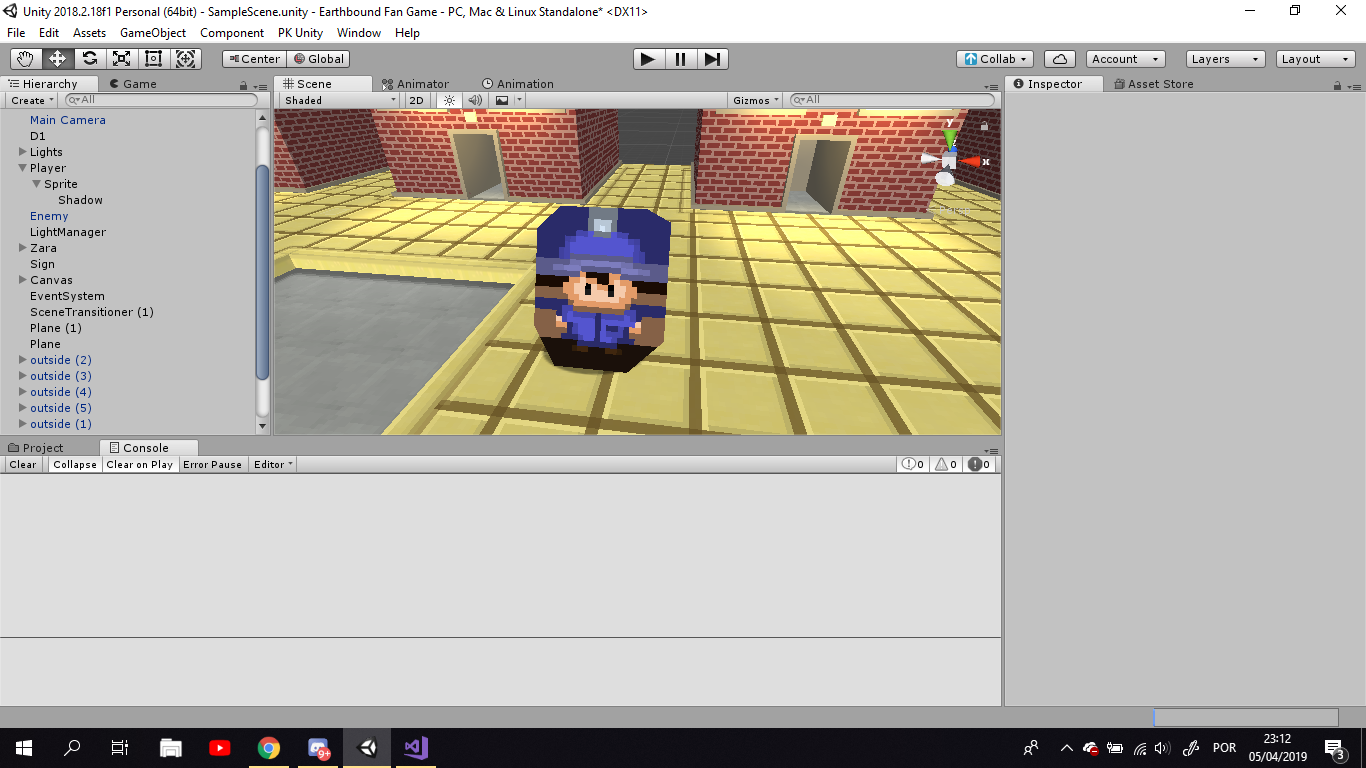1366x768 pixels.
Task: Open the Shaded draw mode dropdown
Action: pos(340,100)
